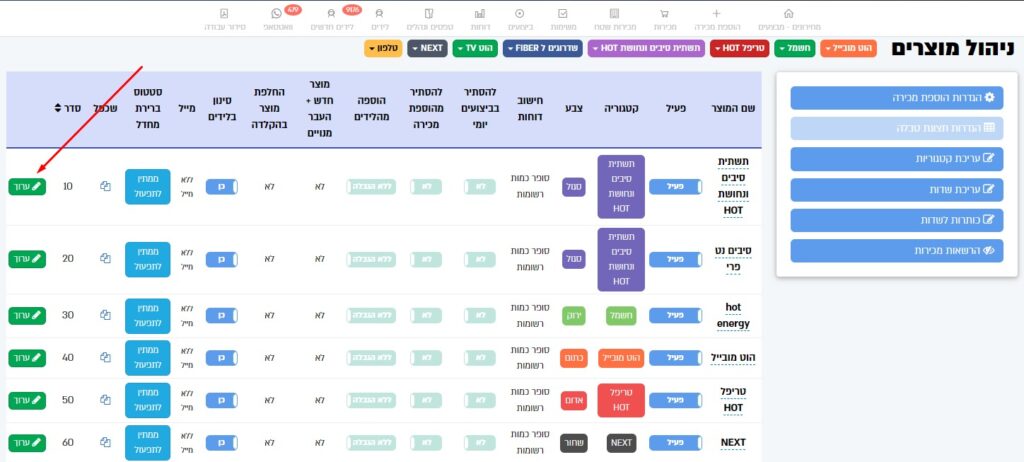Expand the טלפון yellow dropdown

pyautogui.click(x=384, y=48)
